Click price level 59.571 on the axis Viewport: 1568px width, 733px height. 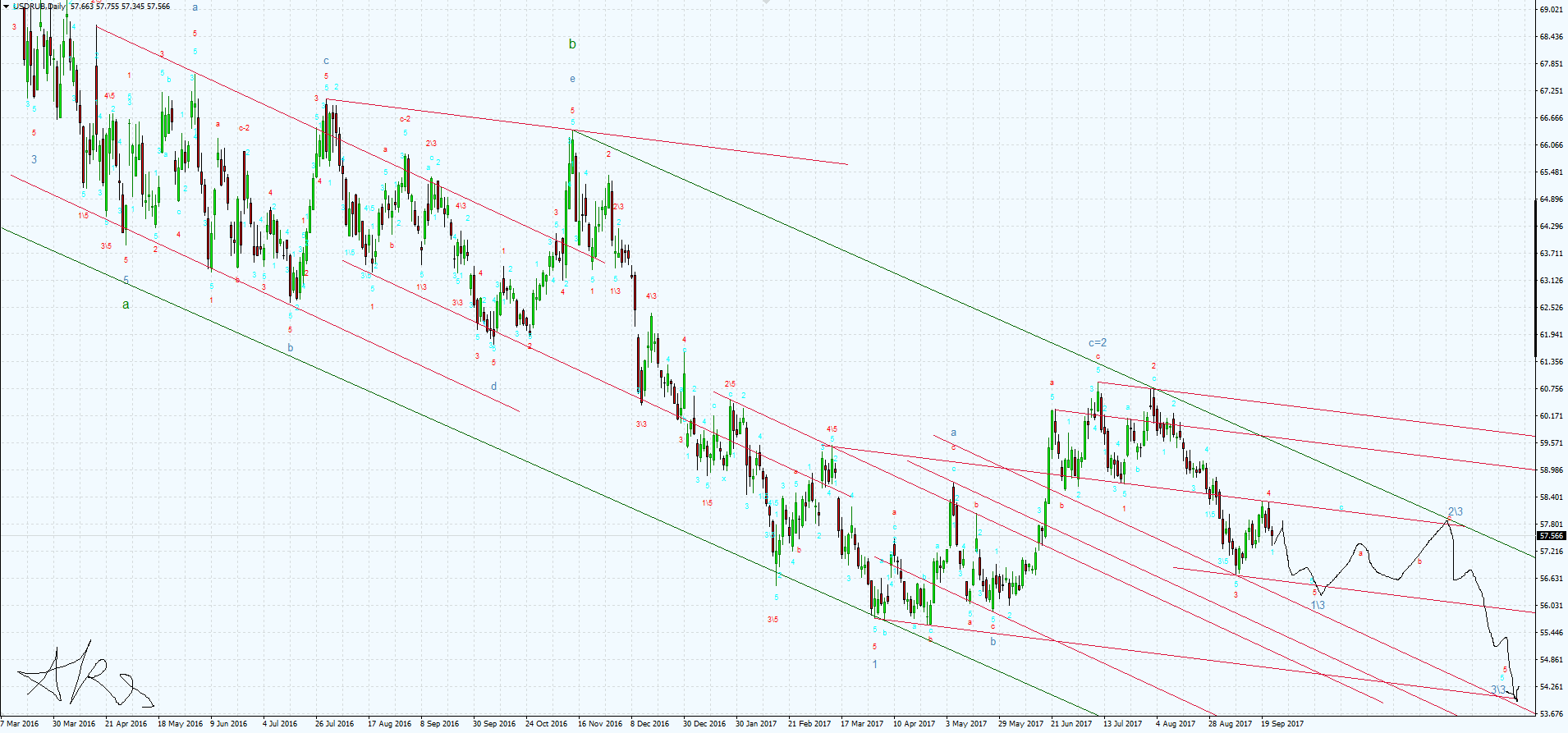pyautogui.click(x=1551, y=443)
